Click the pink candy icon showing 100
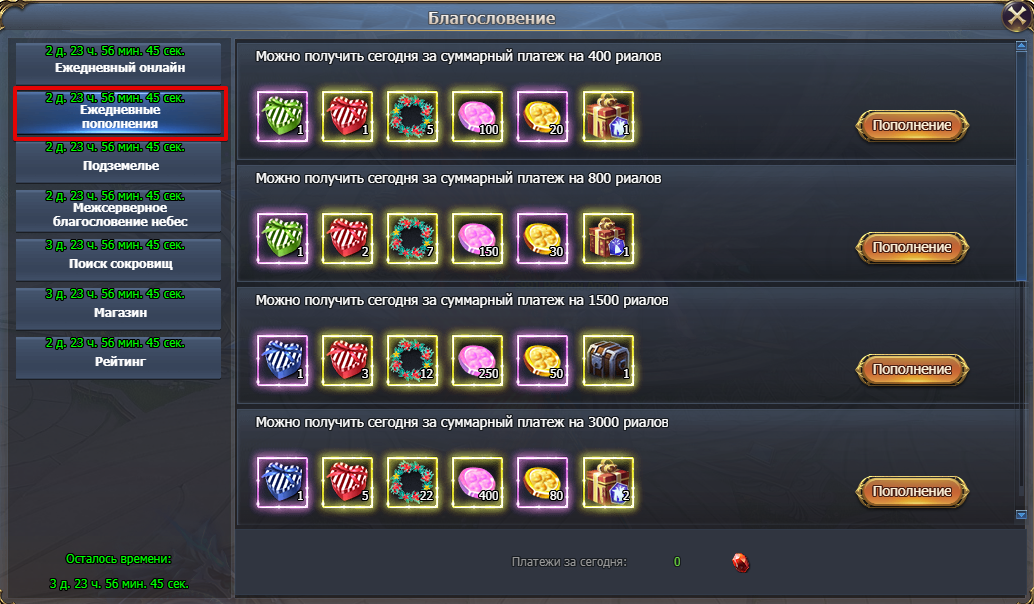 click(477, 117)
